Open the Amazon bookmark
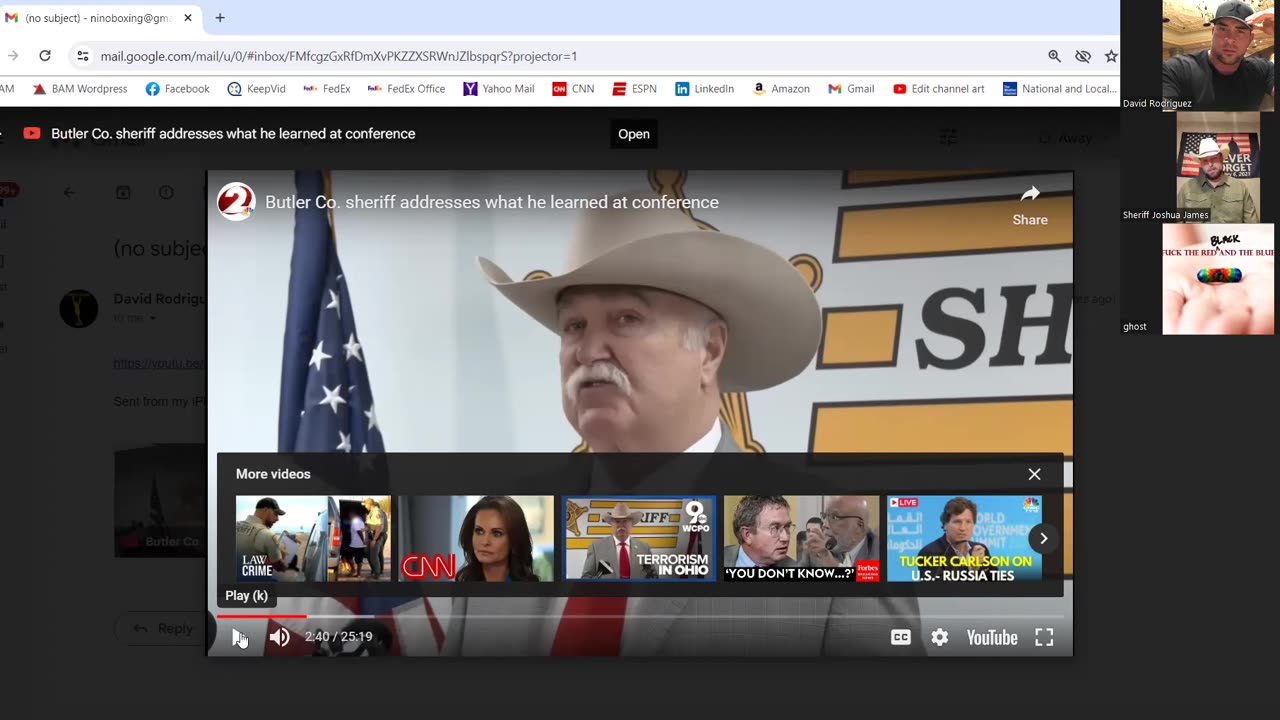The height and width of the screenshot is (720, 1280). 781,89
